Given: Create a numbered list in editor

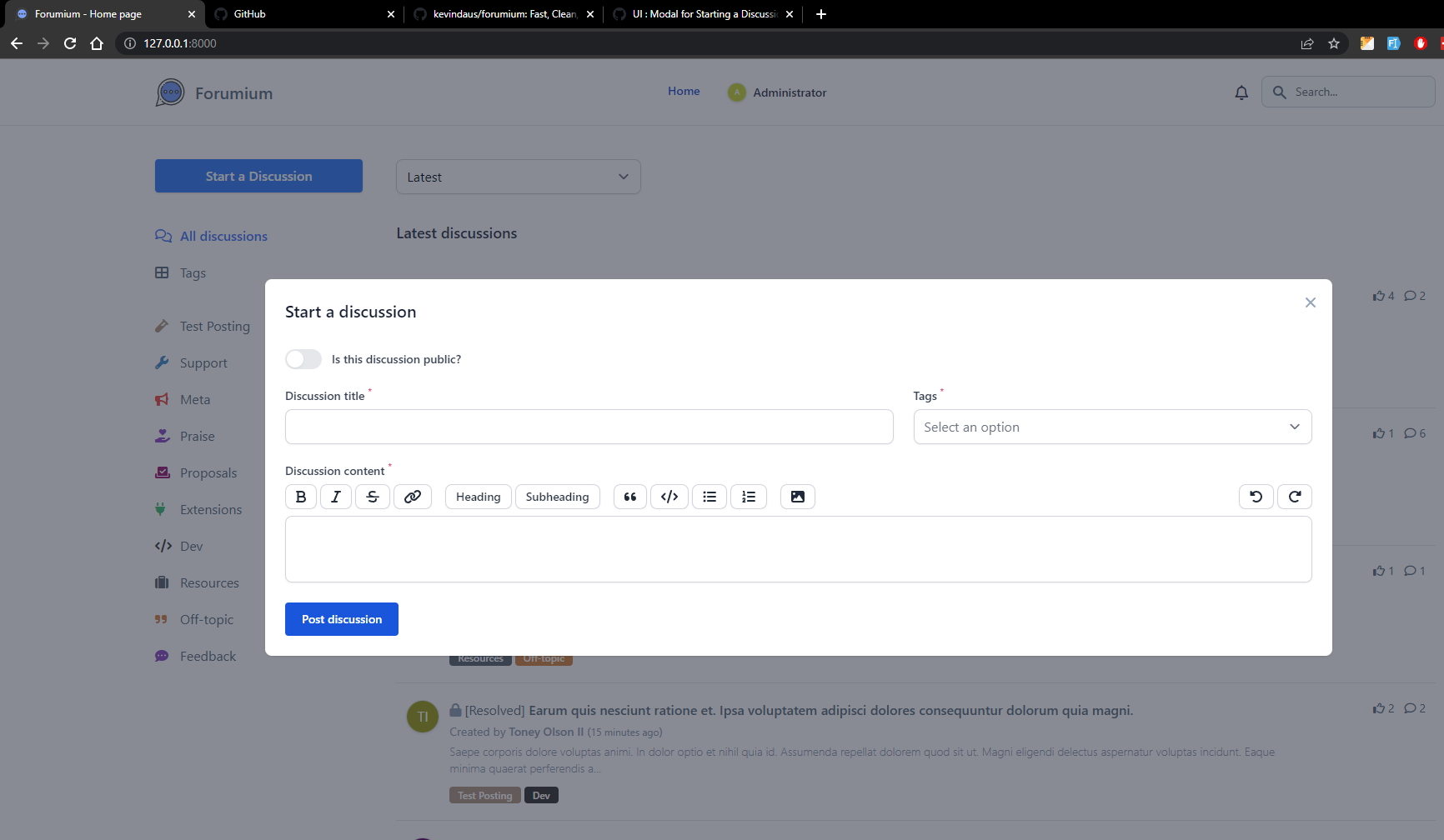Looking at the screenshot, I should click(749, 497).
